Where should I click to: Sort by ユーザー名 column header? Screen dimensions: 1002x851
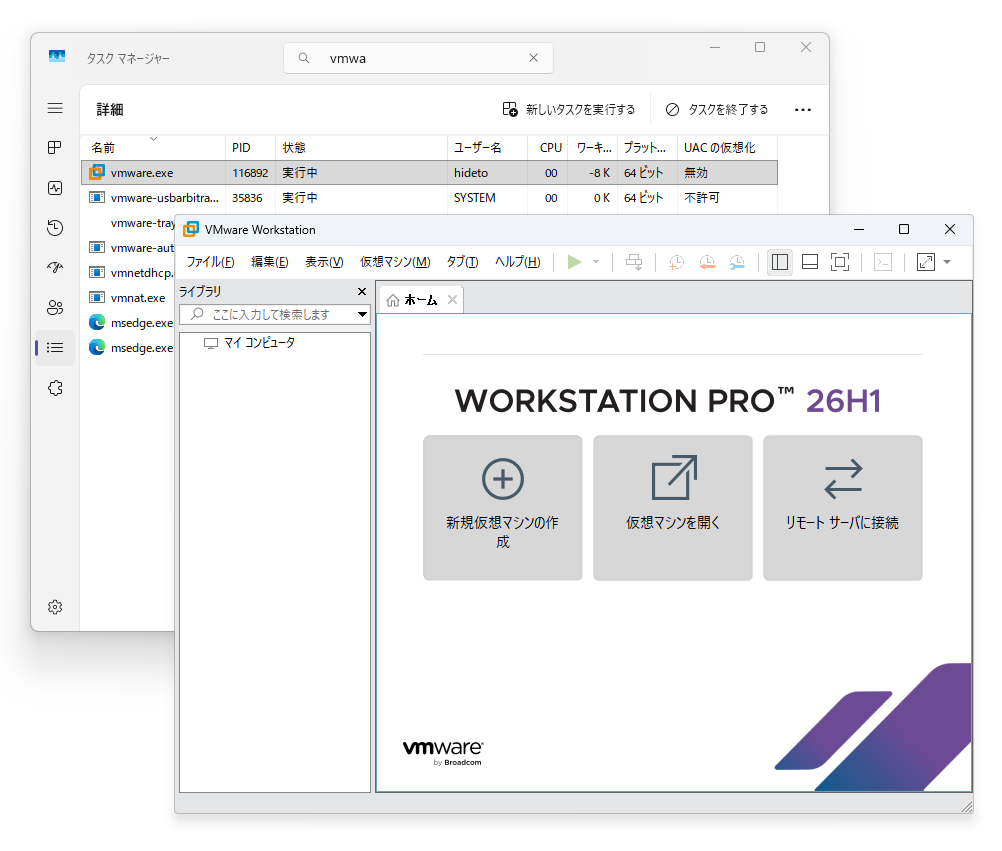pos(487,148)
